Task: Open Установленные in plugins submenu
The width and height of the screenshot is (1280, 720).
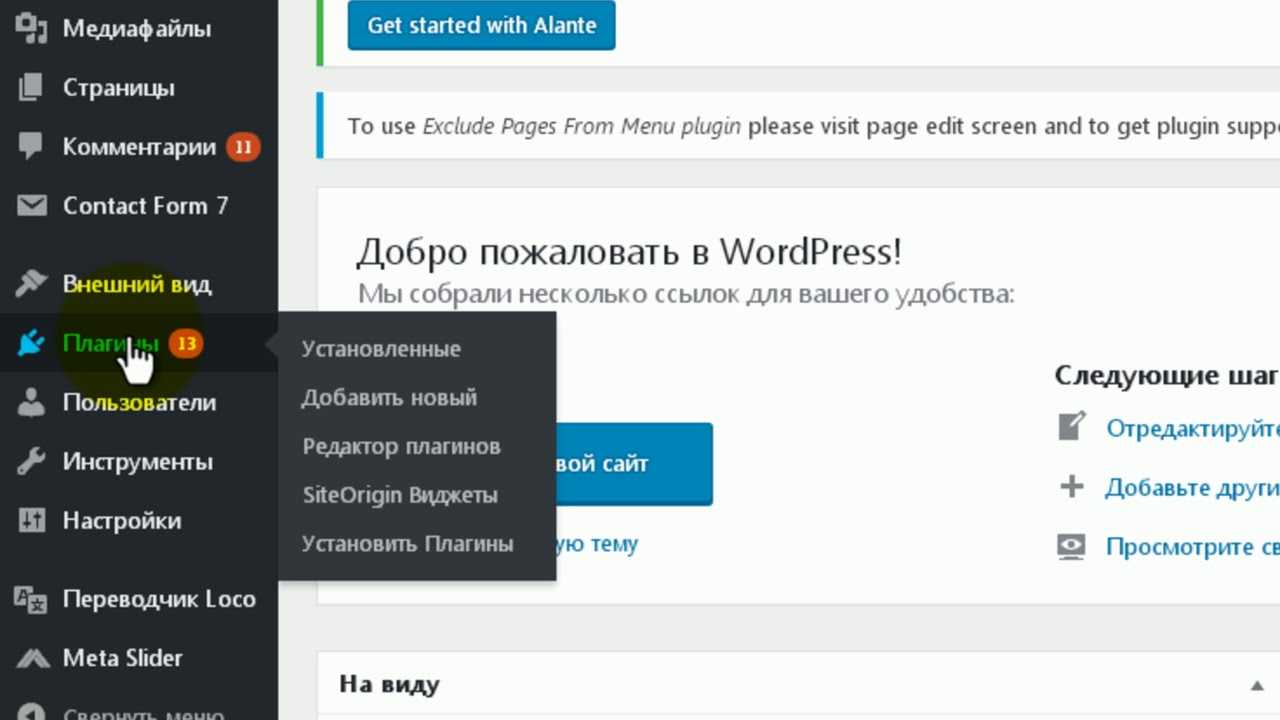Action: pos(381,349)
